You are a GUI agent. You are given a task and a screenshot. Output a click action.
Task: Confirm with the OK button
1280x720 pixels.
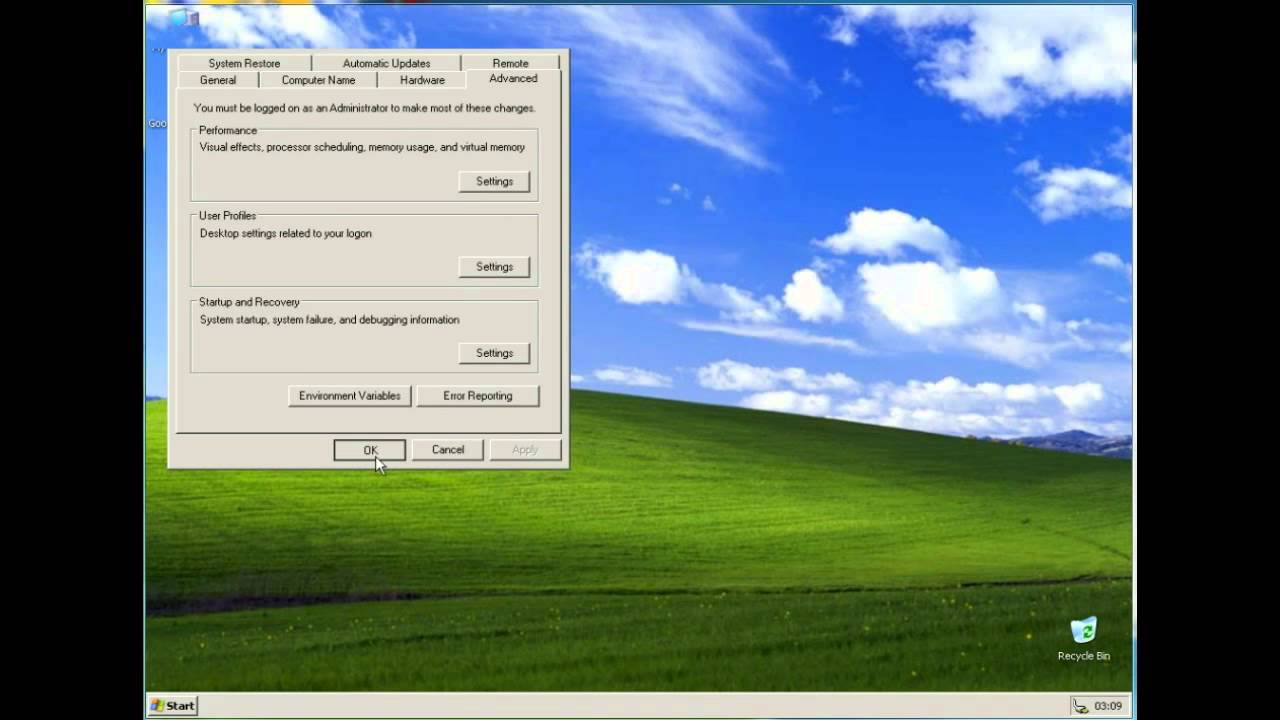point(370,450)
